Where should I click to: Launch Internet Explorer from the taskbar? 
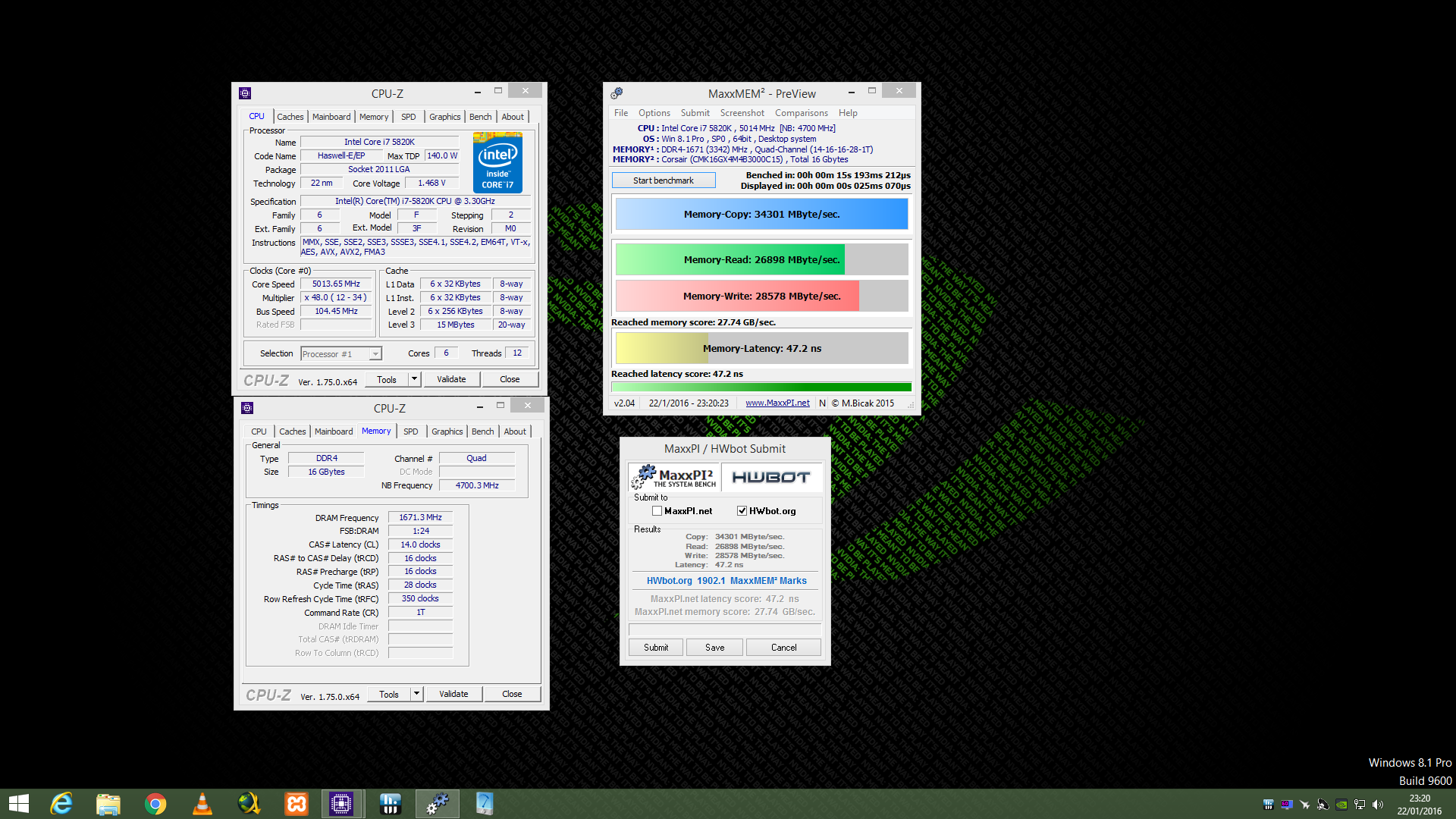tap(61, 804)
